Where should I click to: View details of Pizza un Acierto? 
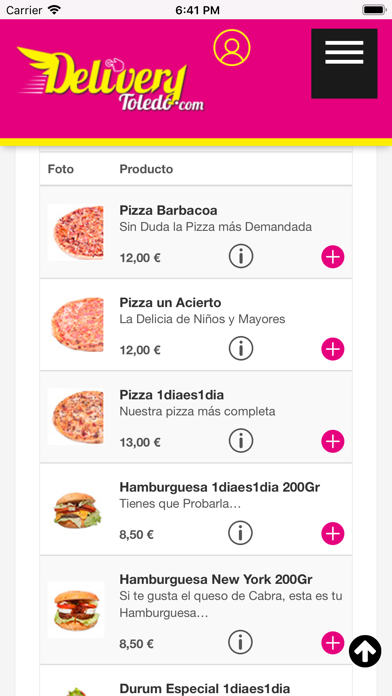241,348
